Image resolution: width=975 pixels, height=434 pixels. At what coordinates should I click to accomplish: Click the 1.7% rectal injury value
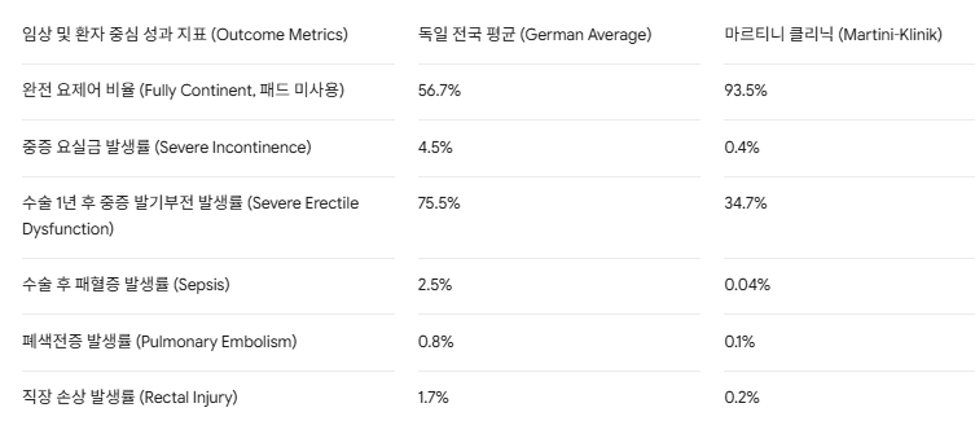[x=433, y=397]
